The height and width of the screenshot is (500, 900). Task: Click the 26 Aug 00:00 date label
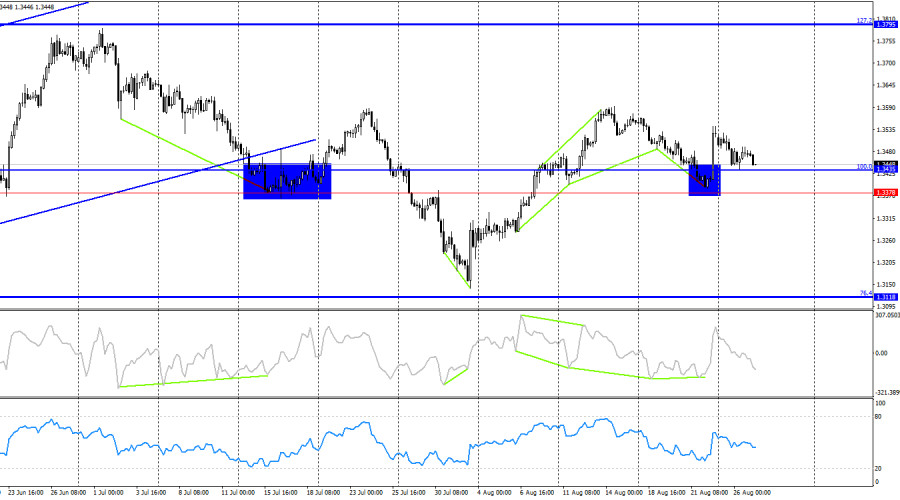coord(752,493)
